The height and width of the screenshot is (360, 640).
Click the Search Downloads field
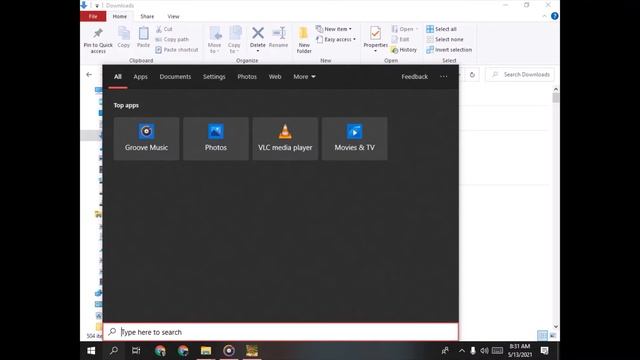[520, 75]
